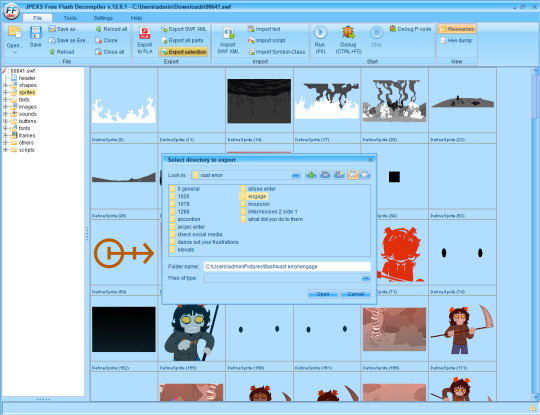
Task: Open the Files of type dropdown
Action: point(366,278)
